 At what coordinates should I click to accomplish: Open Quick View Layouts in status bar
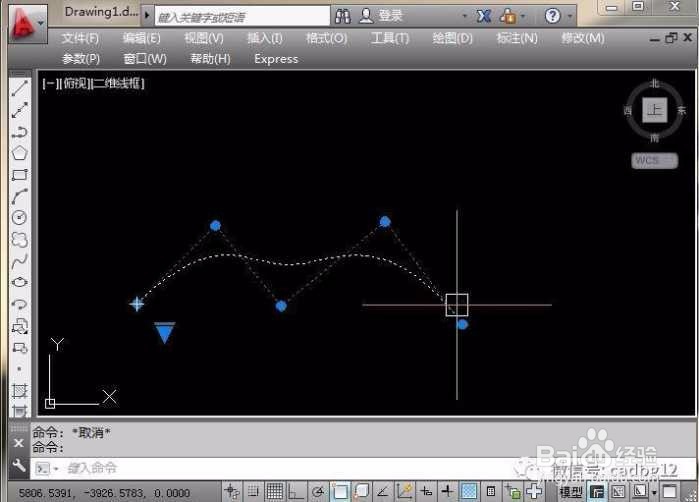pos(597,492)
